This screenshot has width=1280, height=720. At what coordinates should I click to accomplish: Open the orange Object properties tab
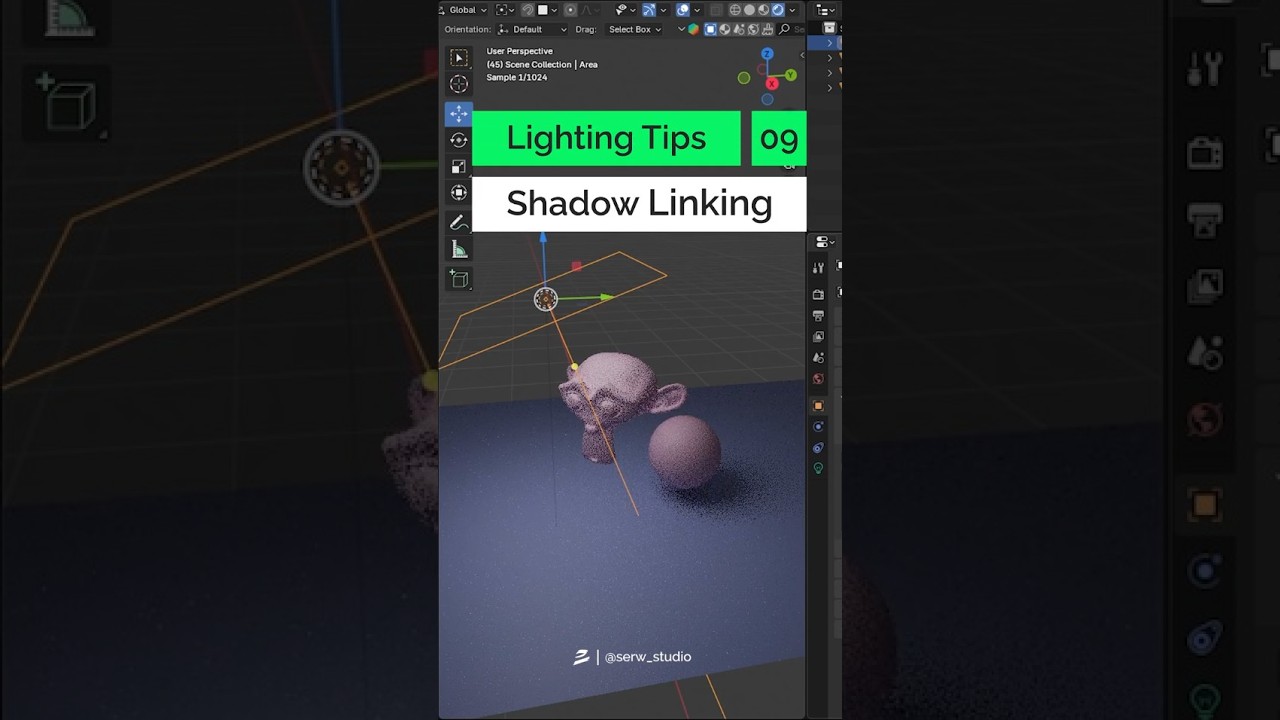[818, 406]
